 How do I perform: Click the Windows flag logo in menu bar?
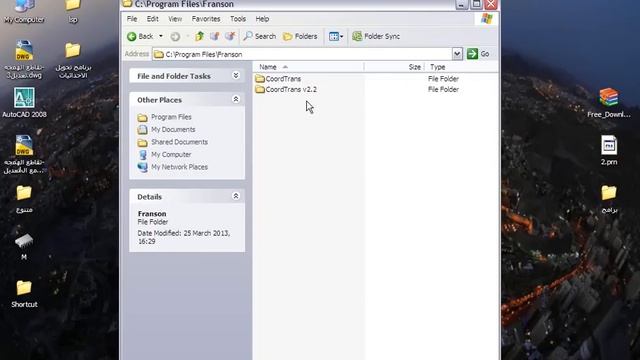[487, 19]
